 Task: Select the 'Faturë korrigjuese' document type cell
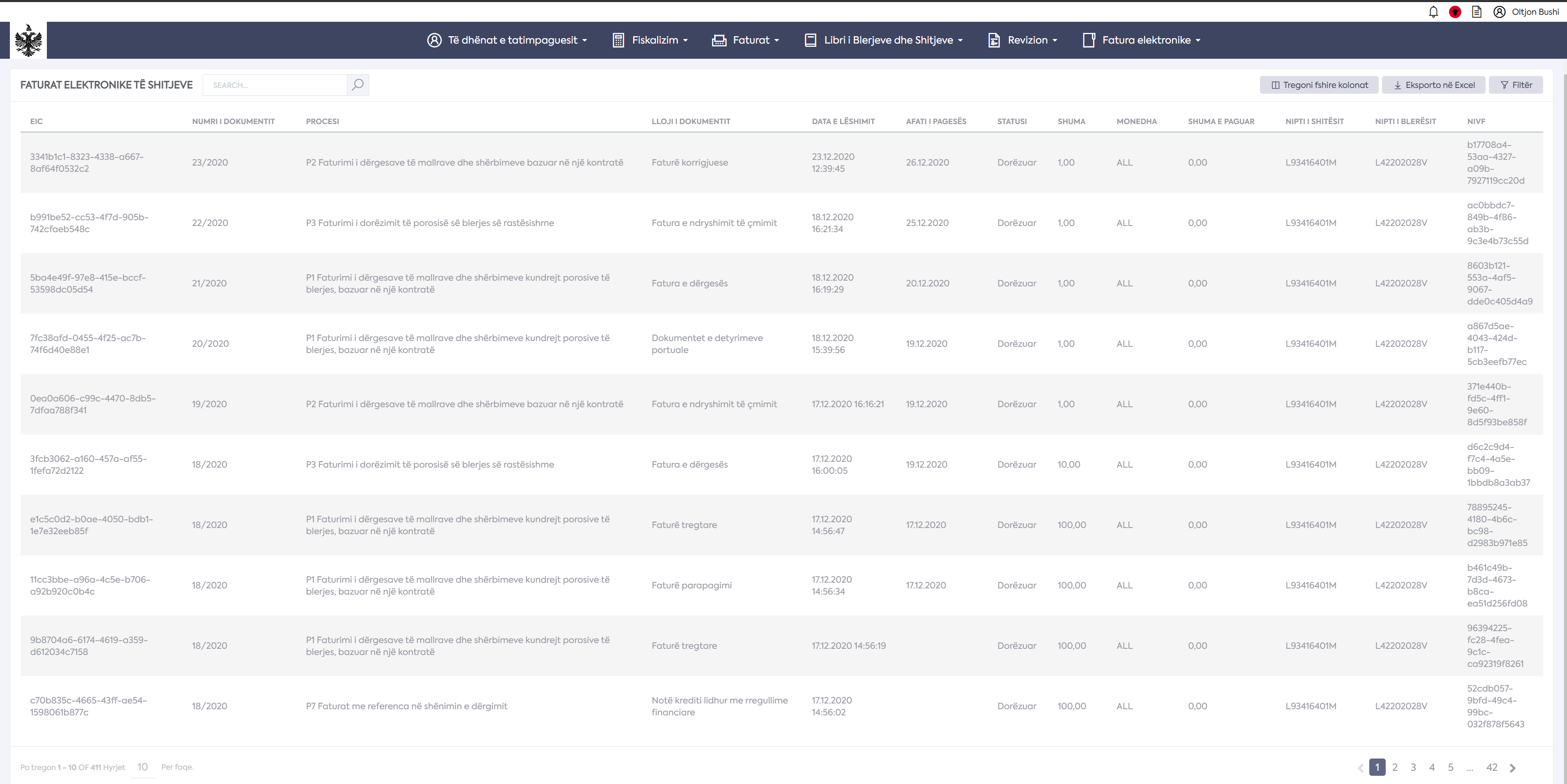[690, 162]
